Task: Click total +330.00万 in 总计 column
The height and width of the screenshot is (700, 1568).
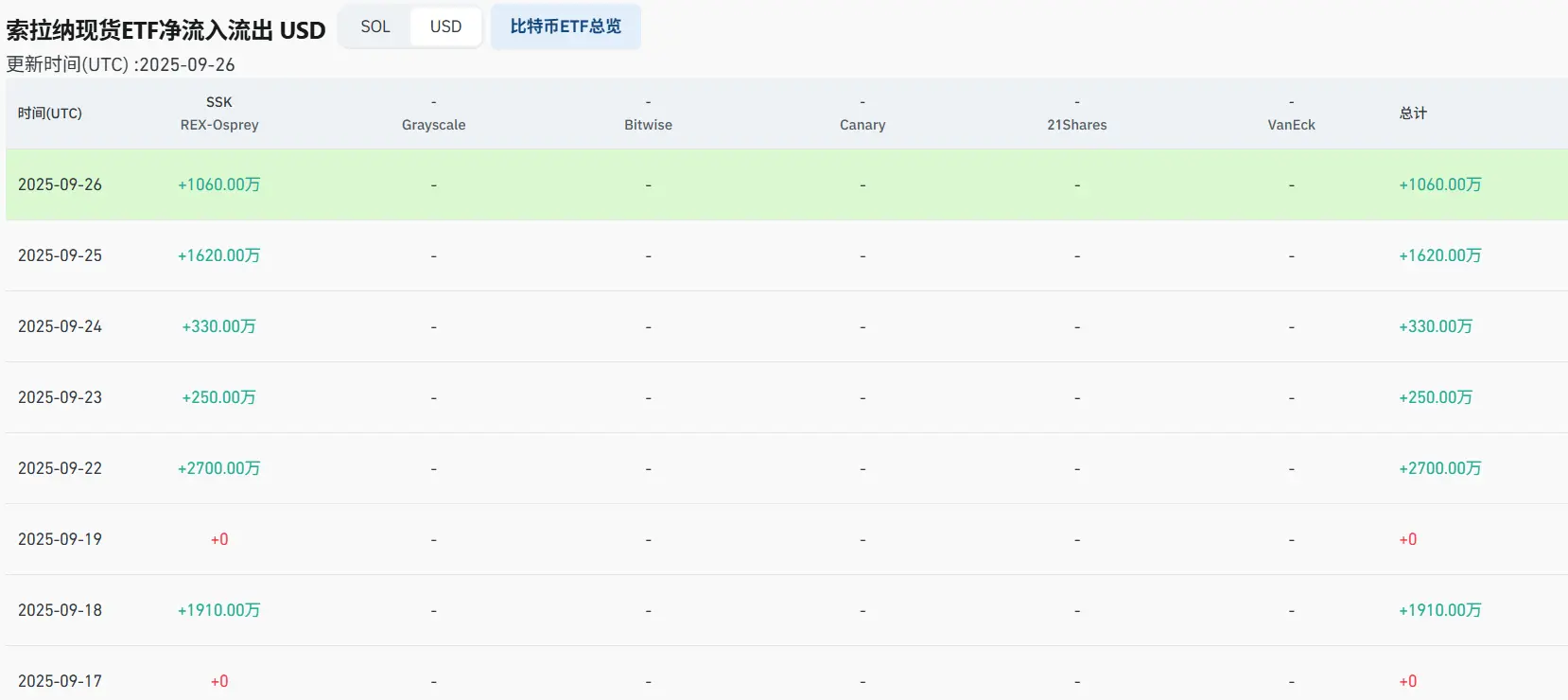Action: pos(1436,326)
